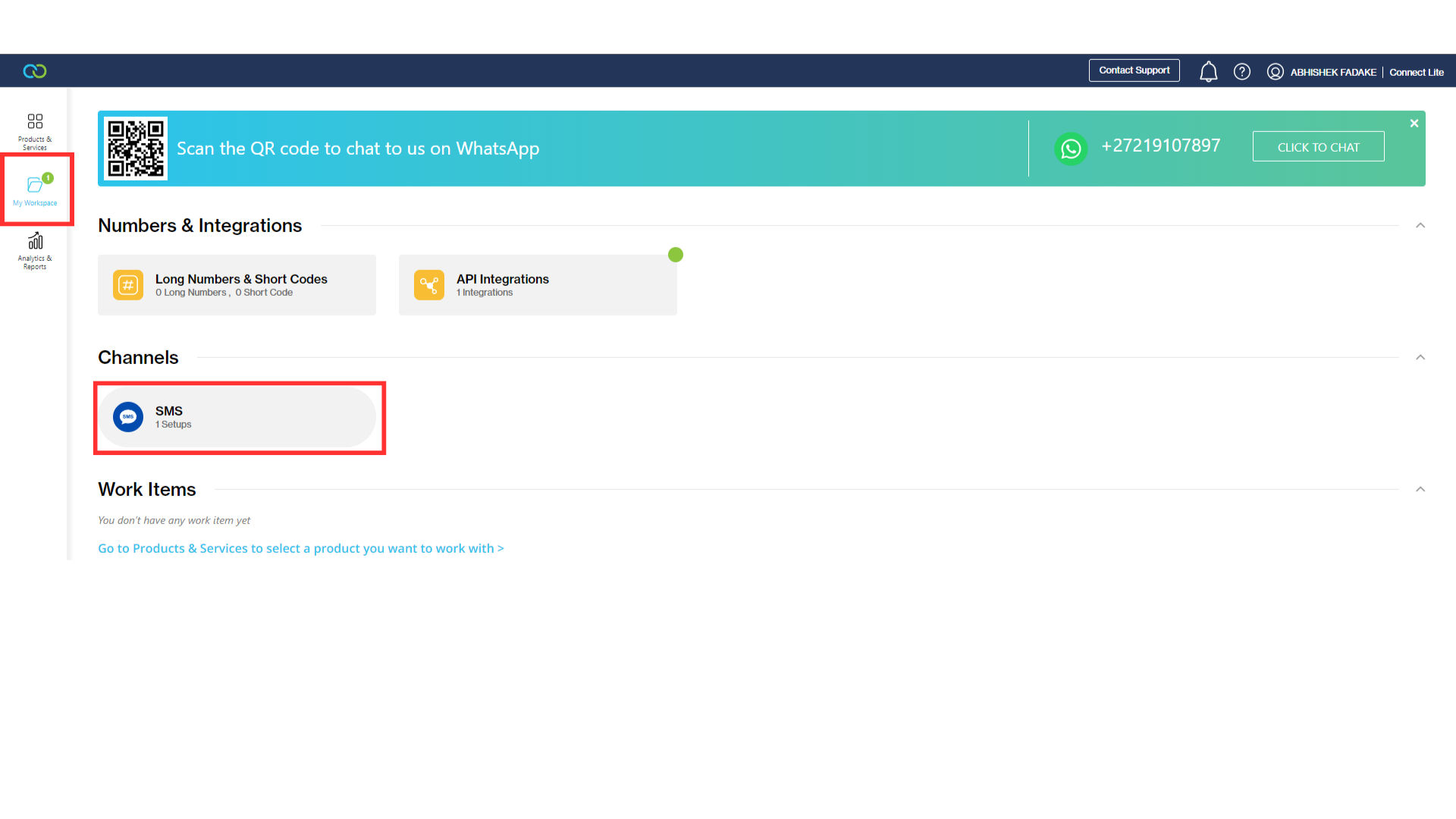Dismiss the WhatsApp QR banner

click(x=1414, y=122)
